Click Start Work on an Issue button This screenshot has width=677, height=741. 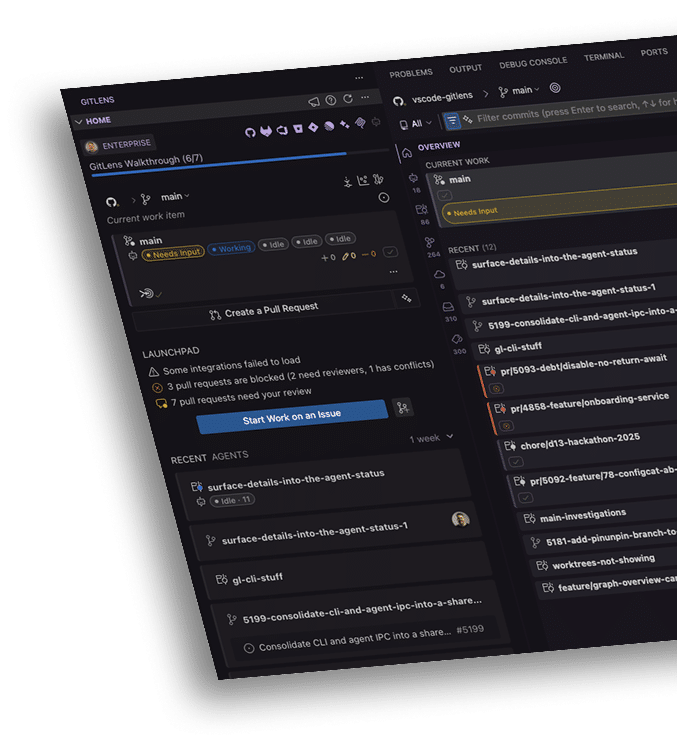click(292, 417)
